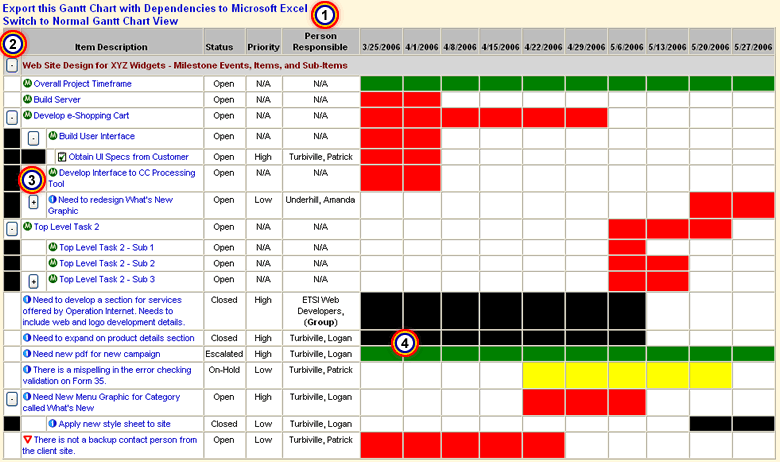Image resolution: width=780 pixels, height=462 pixels.
Task: Open Obtain UI Specs from Customer item
Action: pos(128,157)
